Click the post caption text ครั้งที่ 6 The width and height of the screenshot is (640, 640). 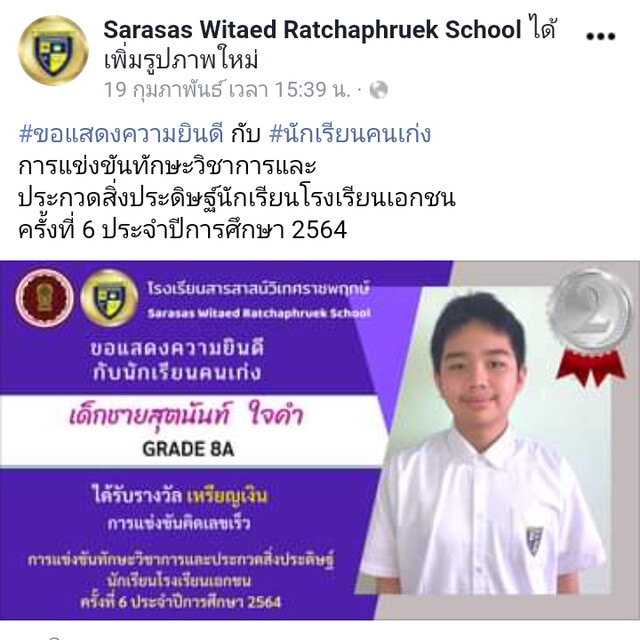[x=56, y=229]
